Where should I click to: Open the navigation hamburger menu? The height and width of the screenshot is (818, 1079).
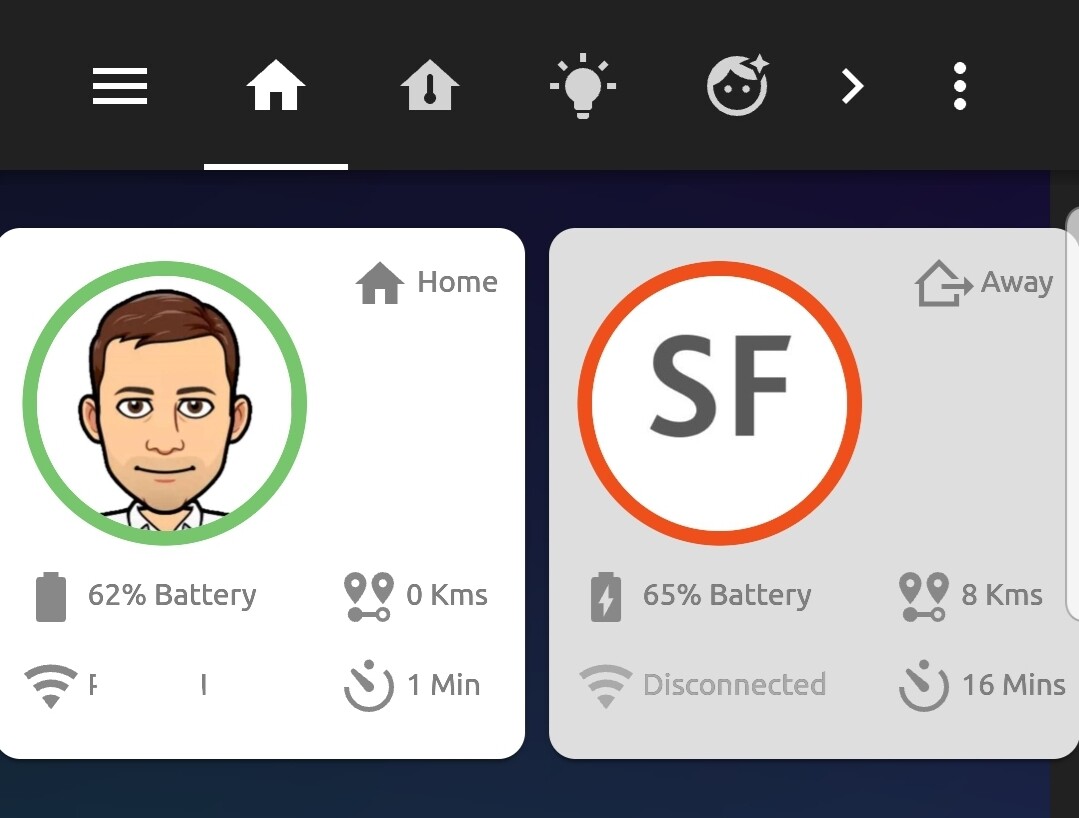point(119,86)
